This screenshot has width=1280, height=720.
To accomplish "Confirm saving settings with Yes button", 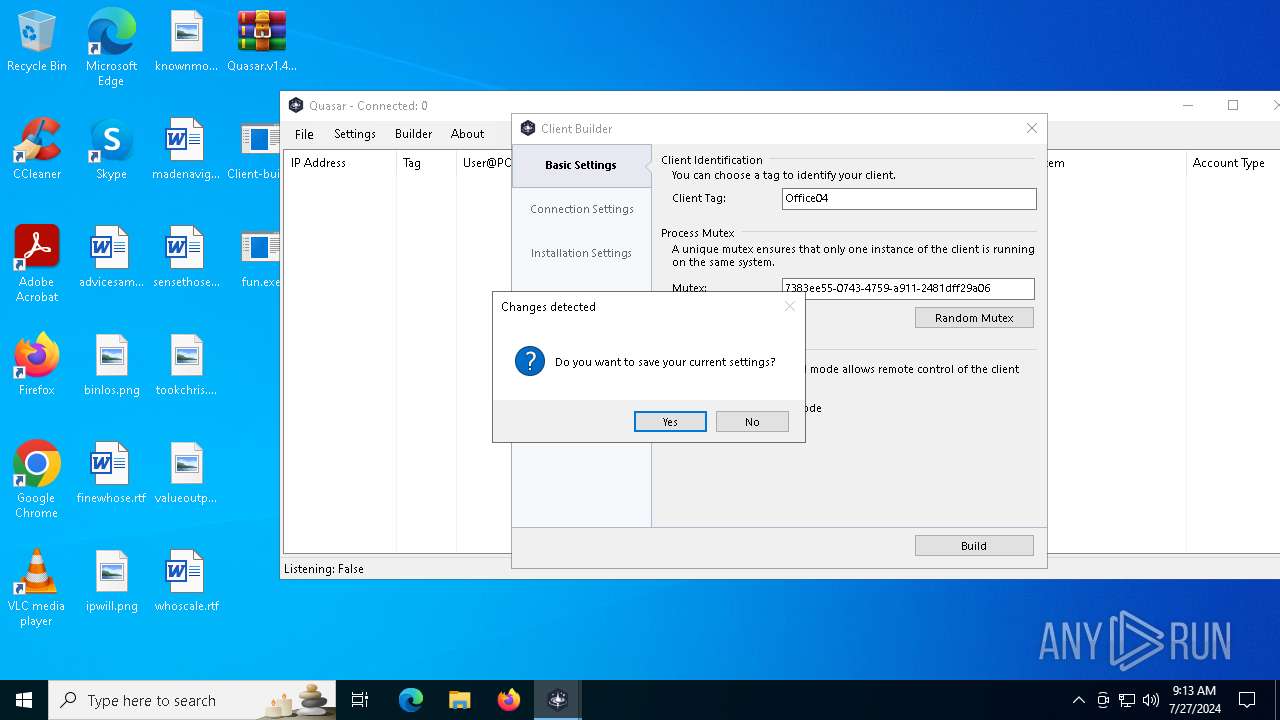I will point(670,422).
